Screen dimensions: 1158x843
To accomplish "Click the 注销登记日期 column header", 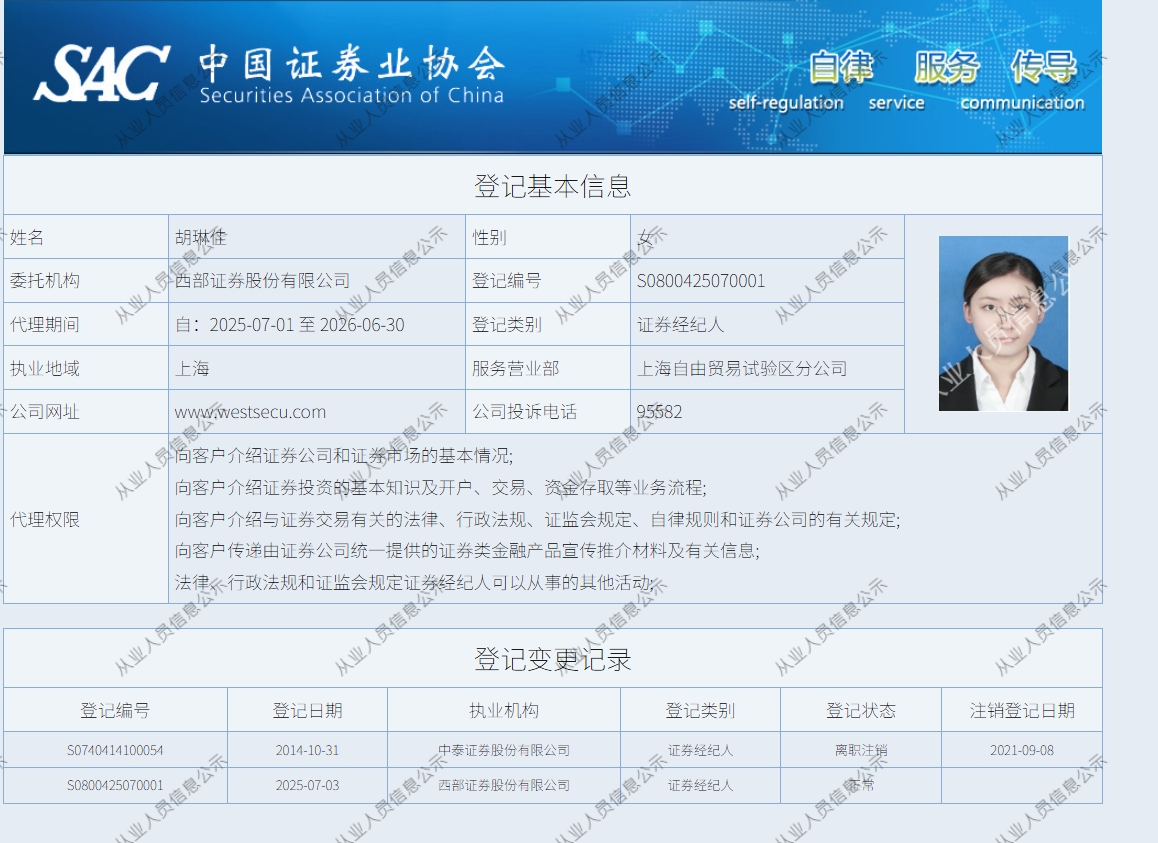I will pos(1022,711).
